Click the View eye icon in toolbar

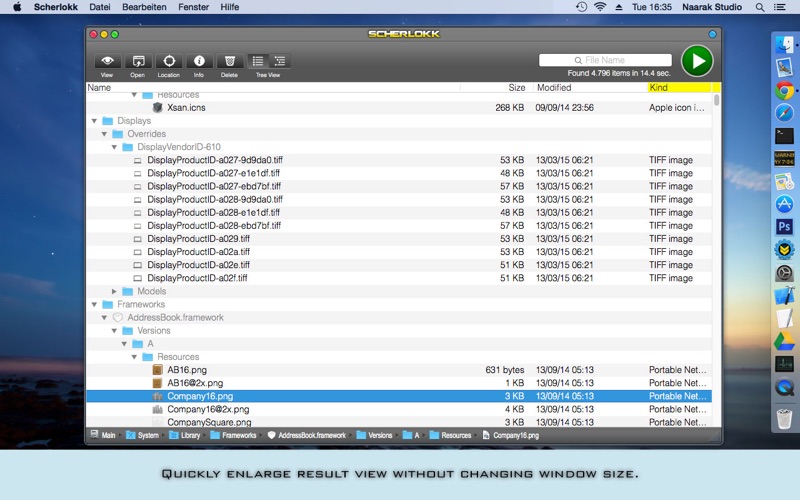tap(107, 61)
